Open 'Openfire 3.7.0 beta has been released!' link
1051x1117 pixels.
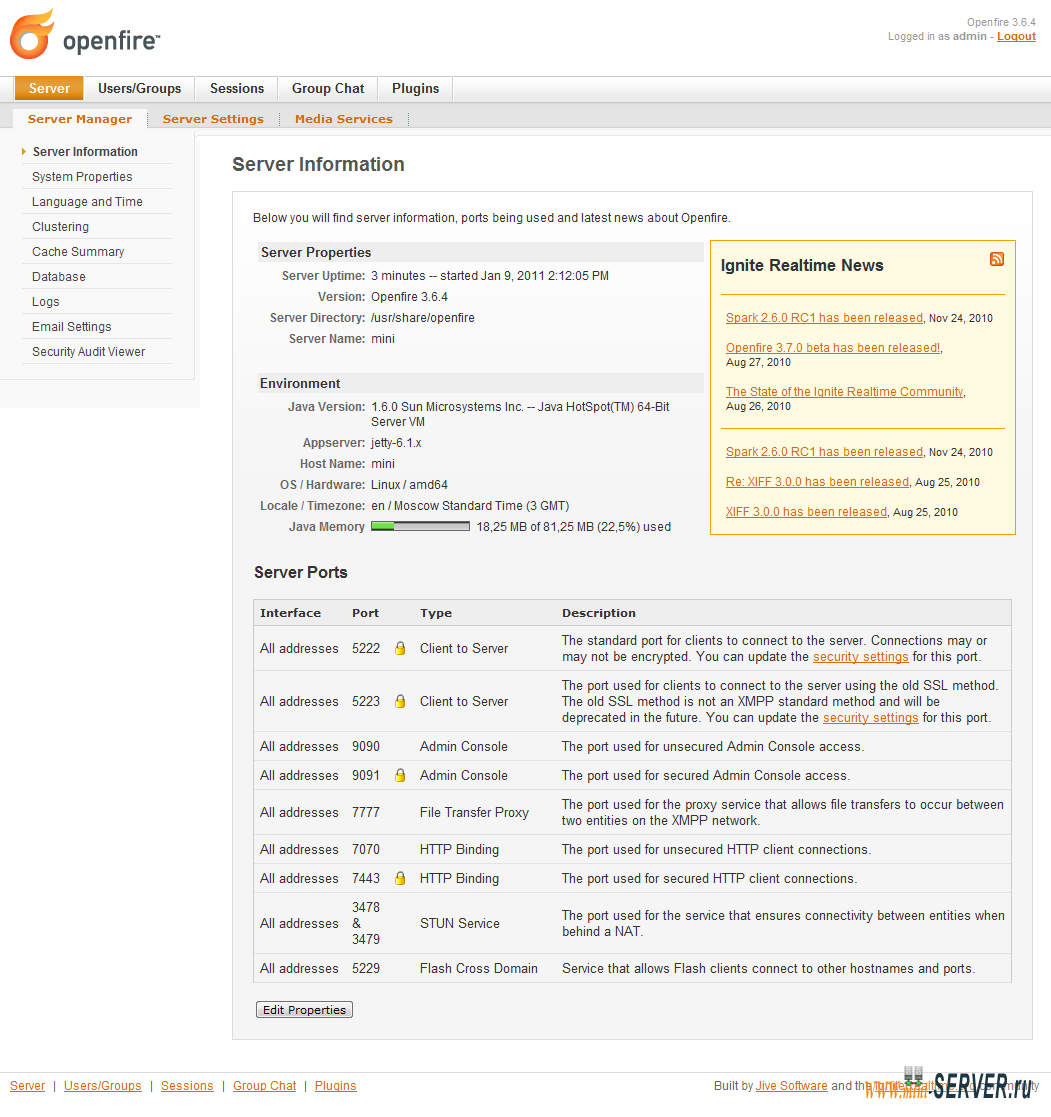(833, 348)
